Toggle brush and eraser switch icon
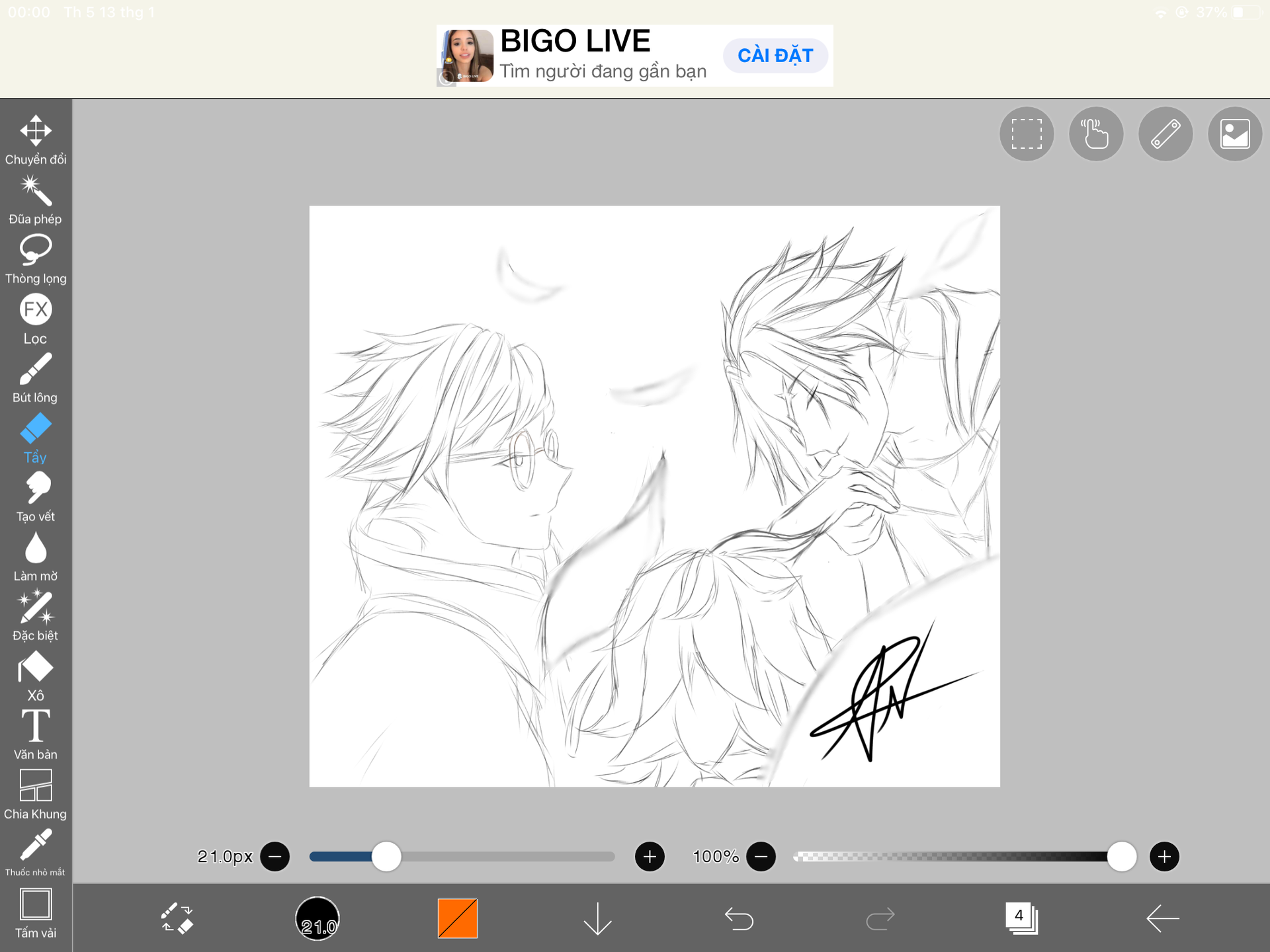 [177, 918]
